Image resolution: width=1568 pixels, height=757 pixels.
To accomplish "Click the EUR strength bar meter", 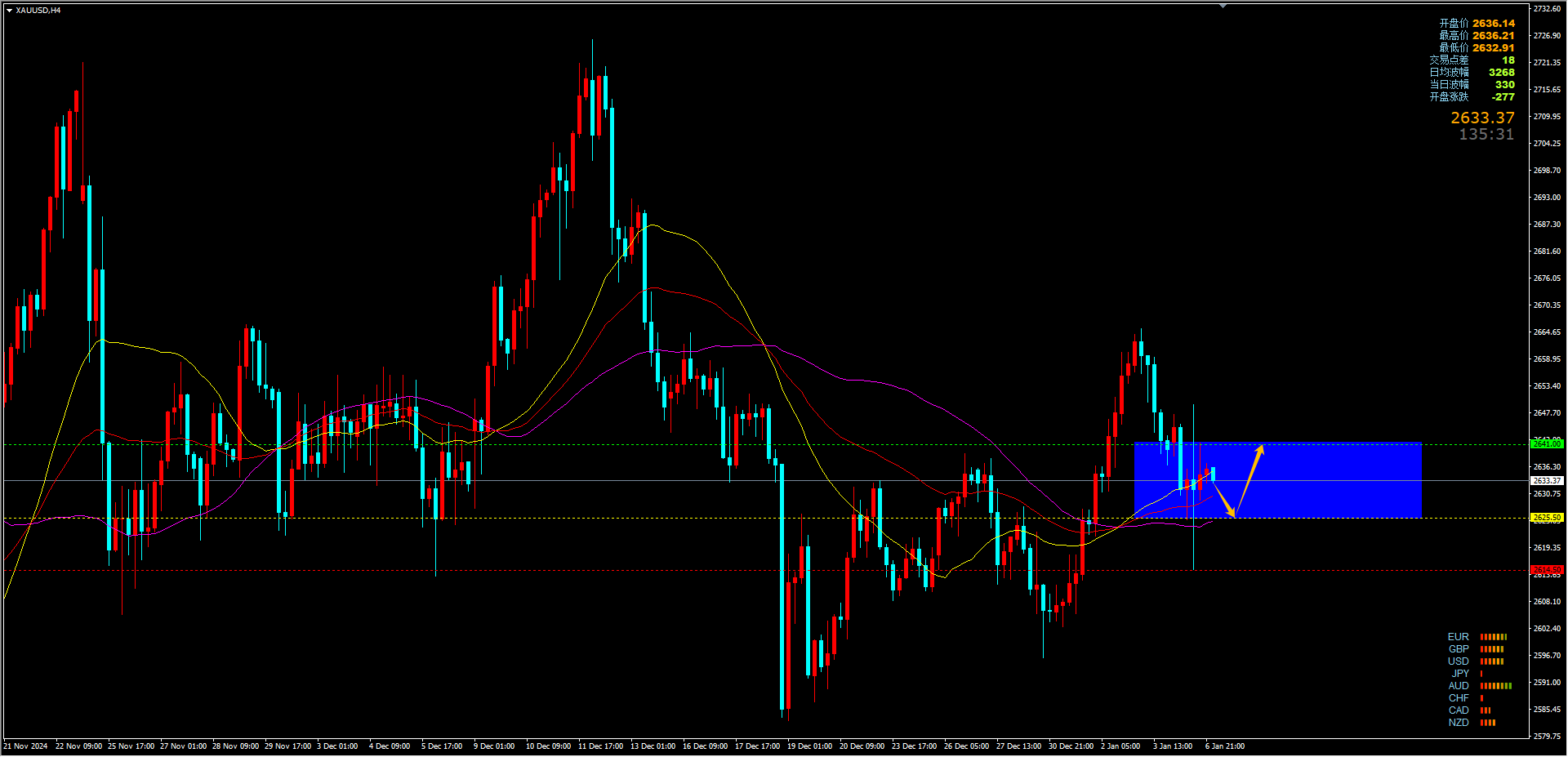I will pyautogui.click(x=1494, y=637).
